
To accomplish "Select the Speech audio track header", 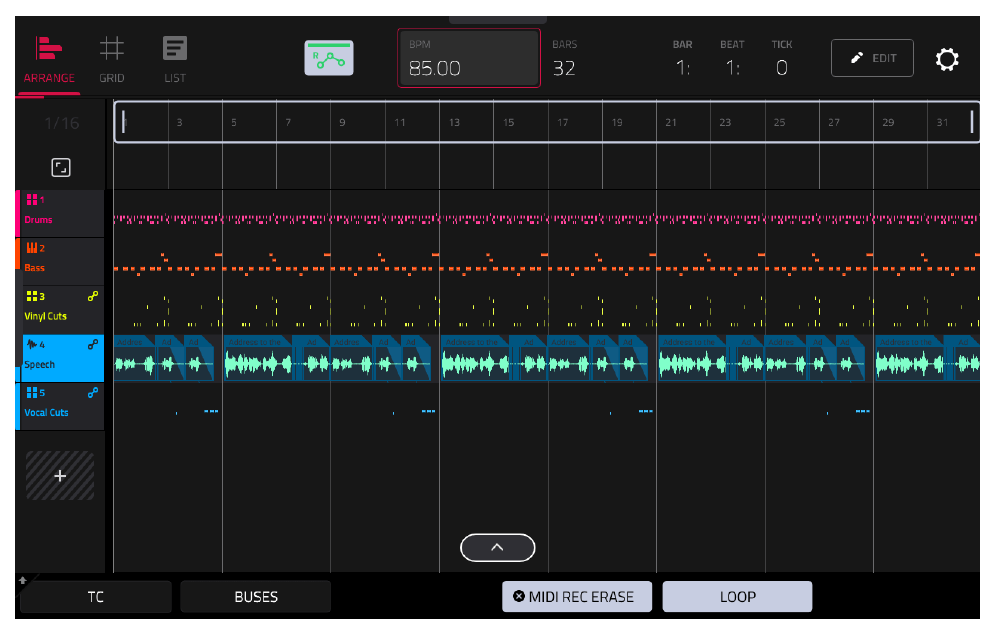I will 60,358.
